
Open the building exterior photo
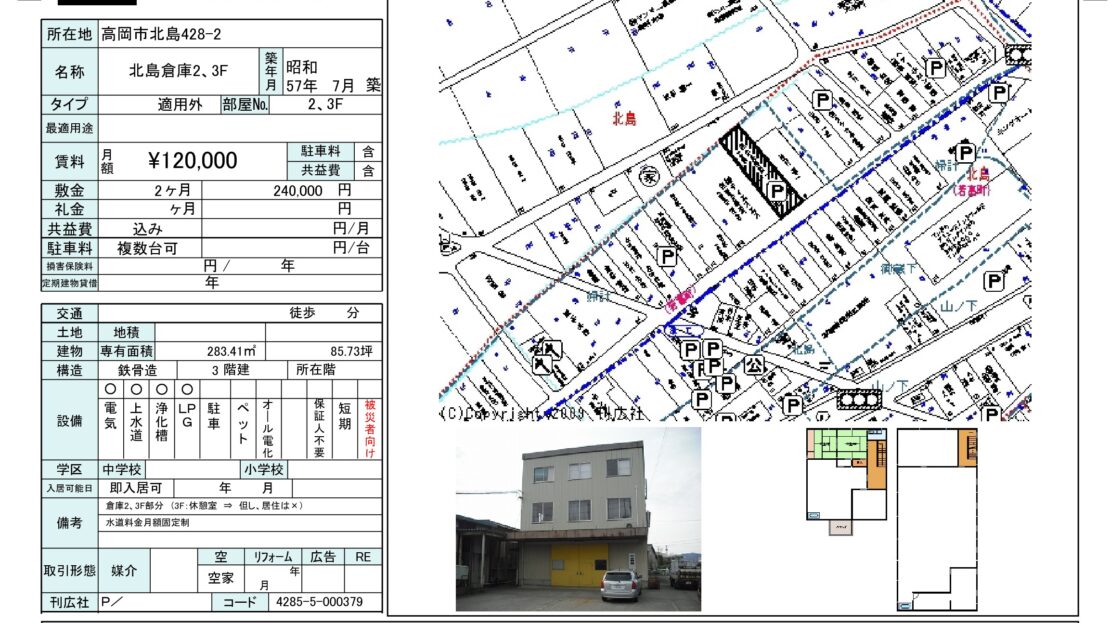578,519
